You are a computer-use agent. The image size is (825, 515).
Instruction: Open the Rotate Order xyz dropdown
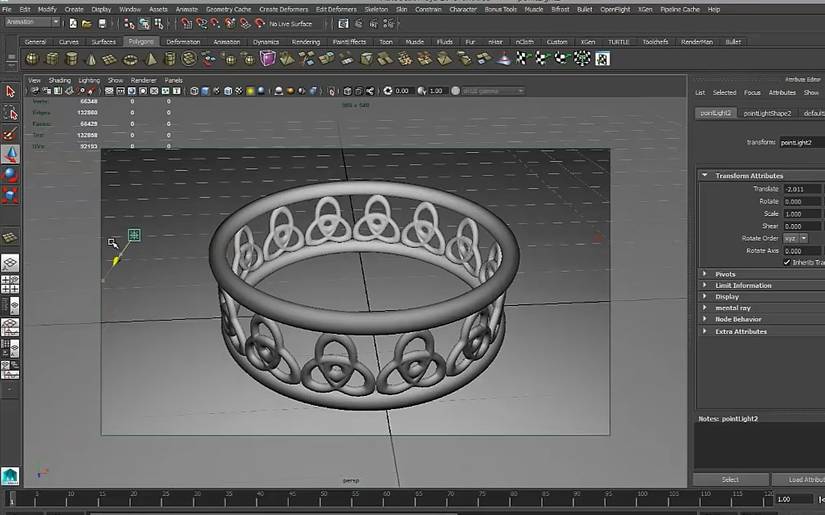tap(796, 238)
